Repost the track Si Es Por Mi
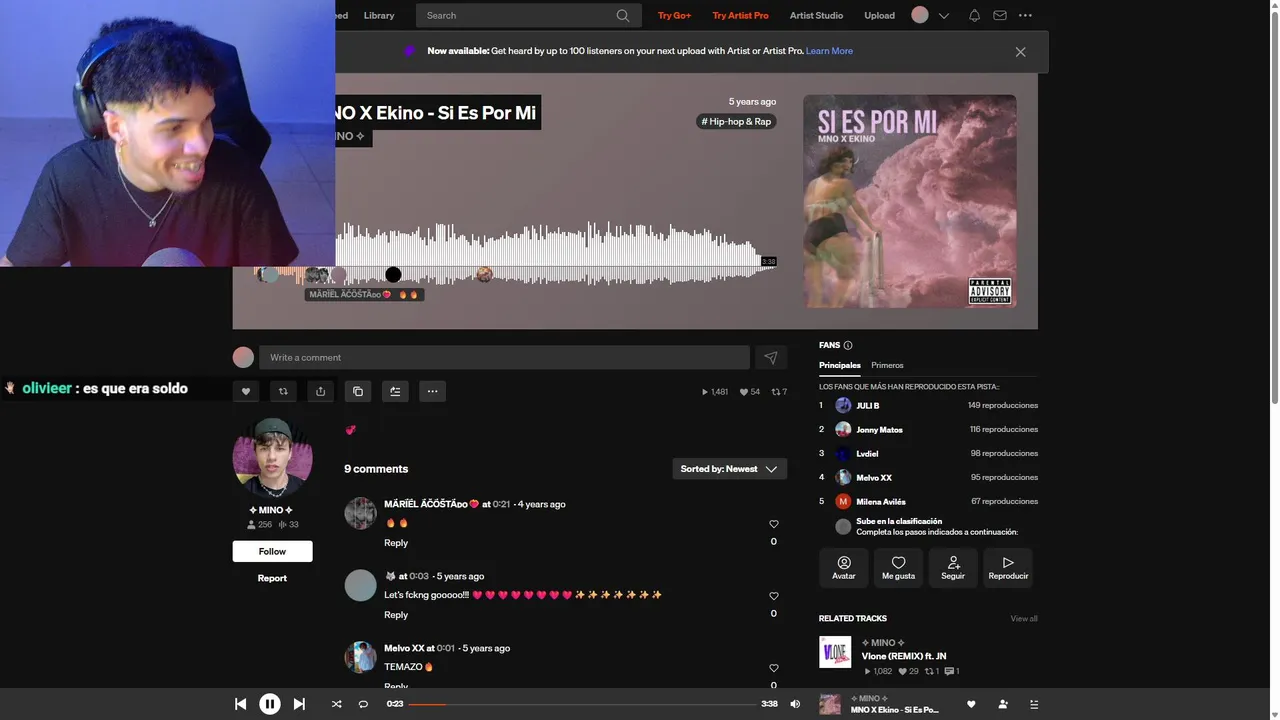 (283, 391)
